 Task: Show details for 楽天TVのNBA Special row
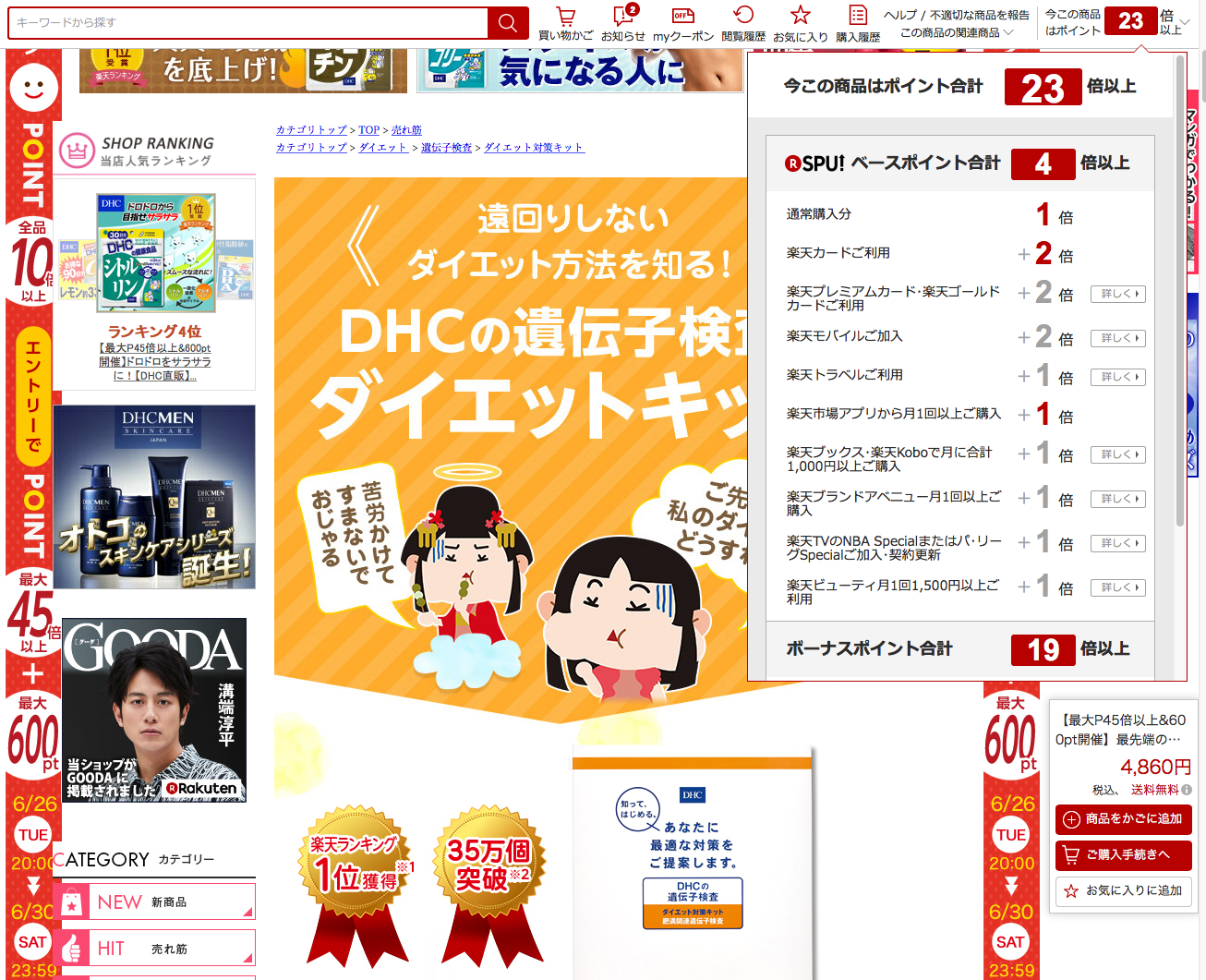[1117, 543]
